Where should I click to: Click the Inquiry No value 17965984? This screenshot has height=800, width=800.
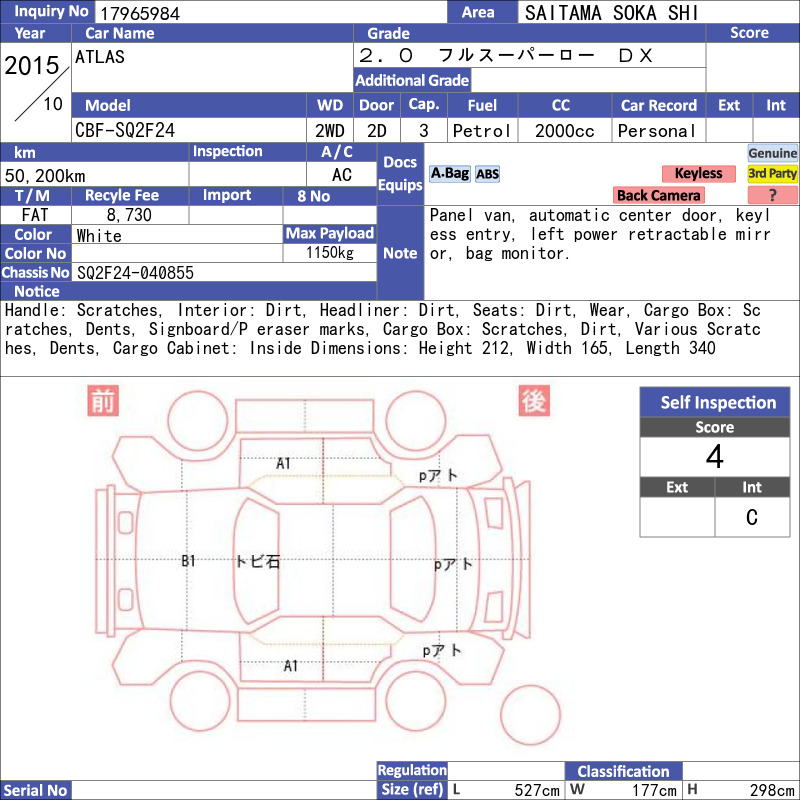tap(140, 13)
